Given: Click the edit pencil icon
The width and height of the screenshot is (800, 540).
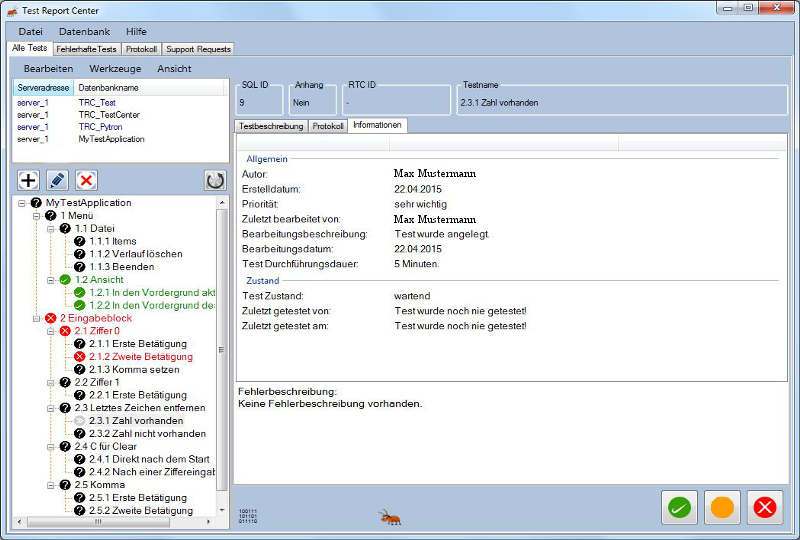Looking at the screenshot, I should (57, 180).
